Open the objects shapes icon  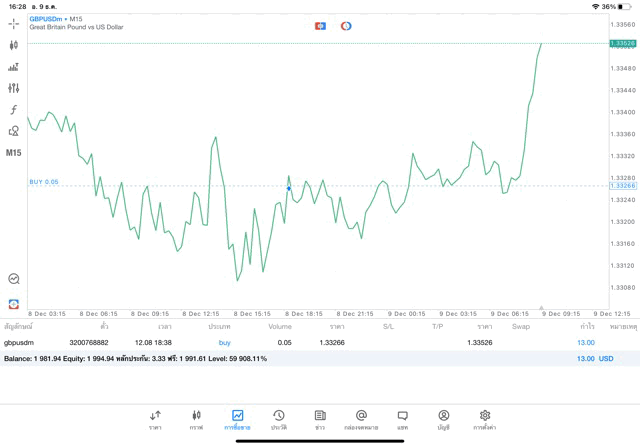tap(14, 131)
